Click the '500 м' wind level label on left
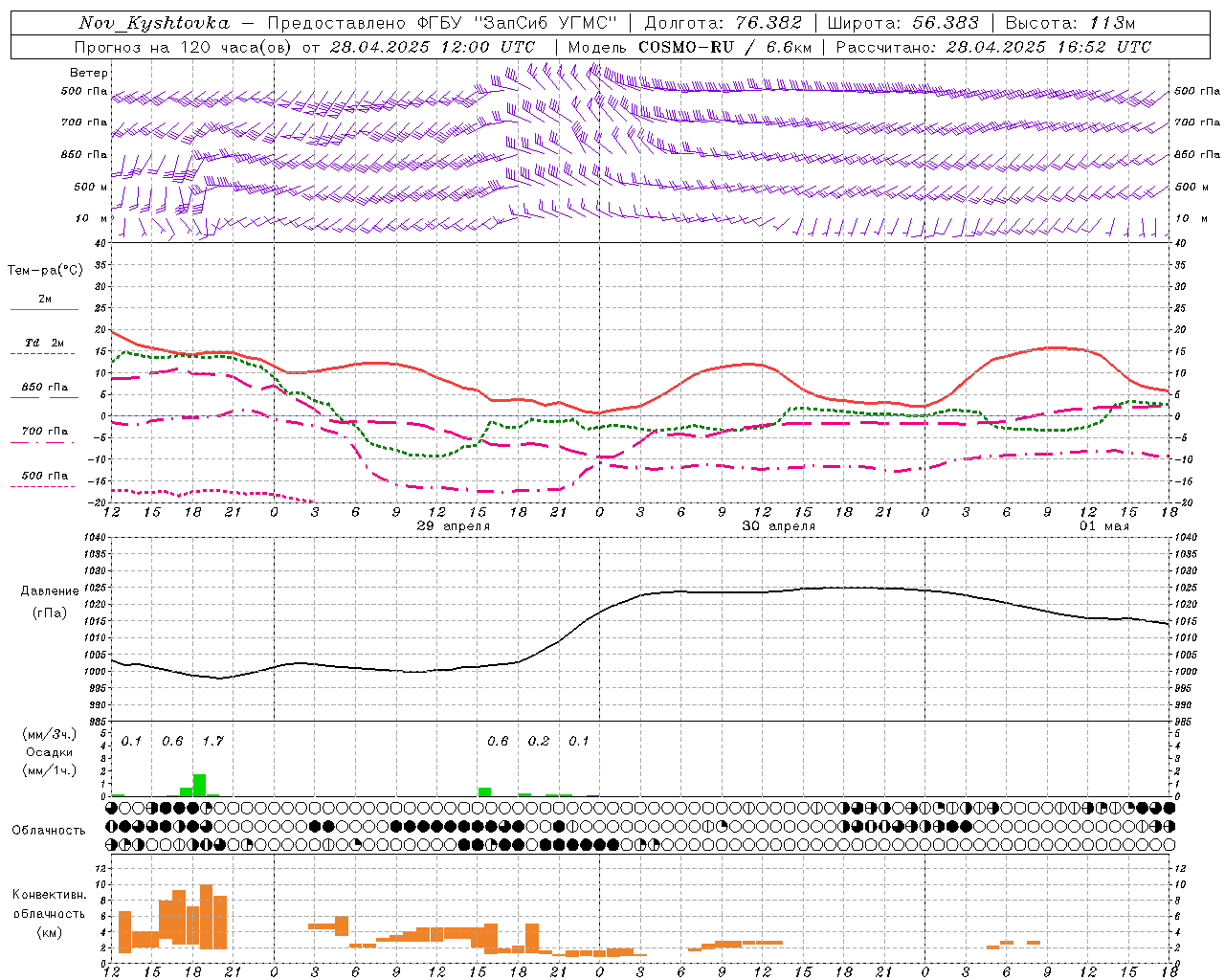 [x=91, y=188]
